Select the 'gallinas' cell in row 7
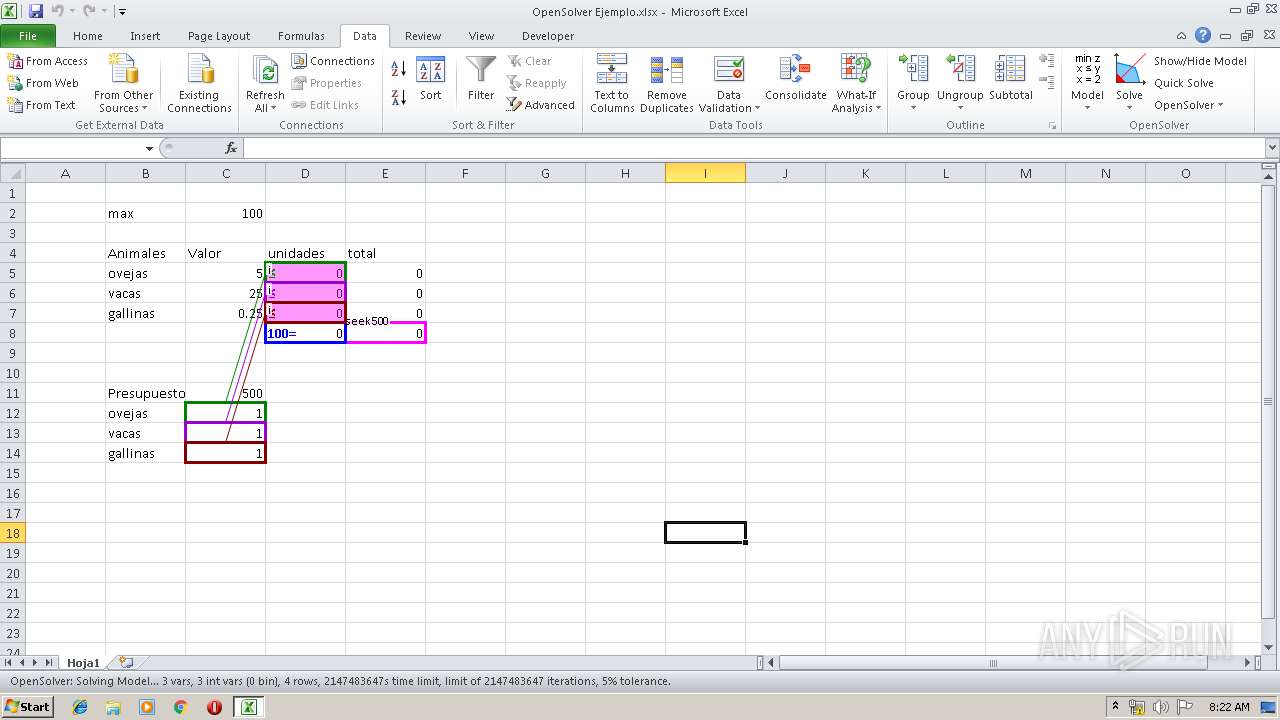The height and width of the screenshot is (720, 1280). coord(145,313)
